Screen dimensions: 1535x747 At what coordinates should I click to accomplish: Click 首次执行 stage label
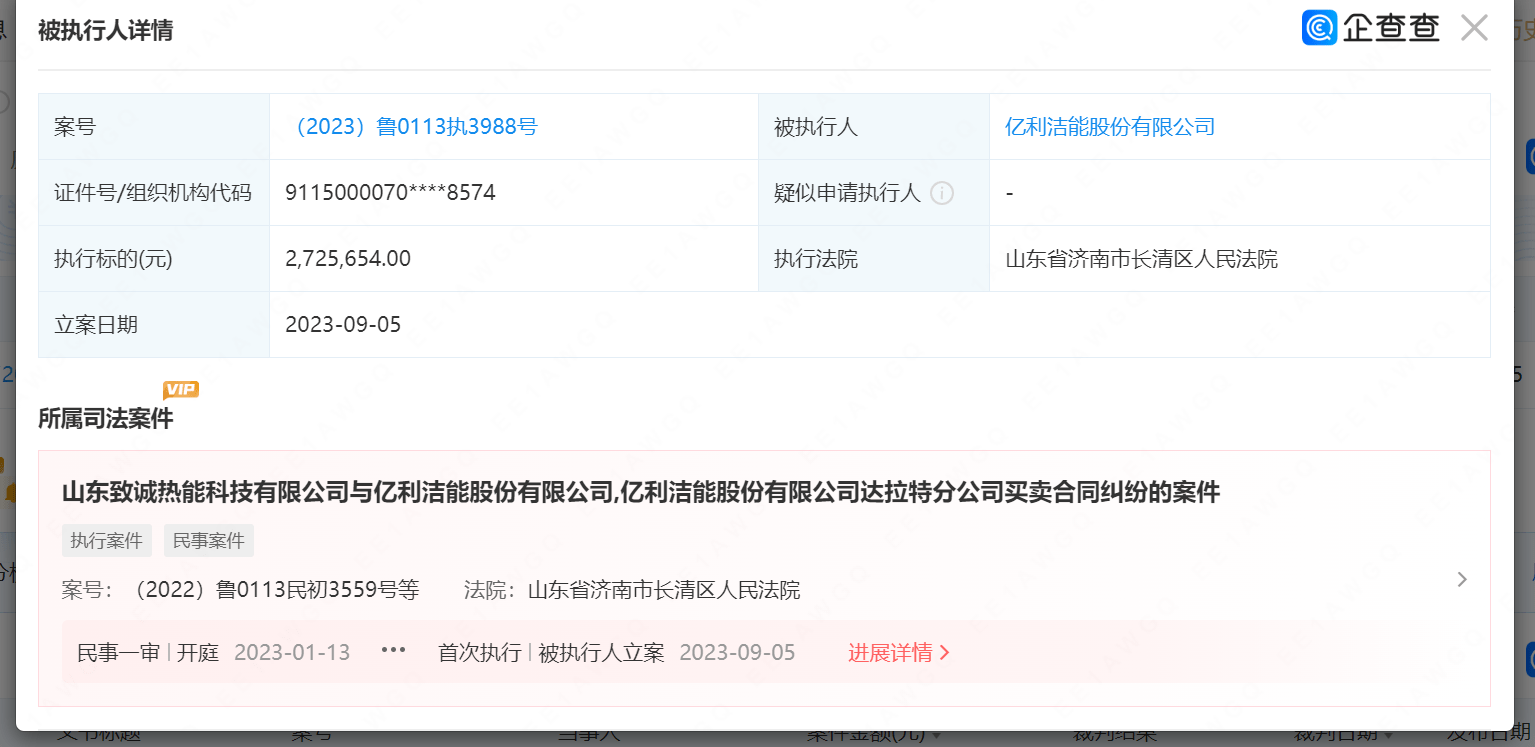click(480, 653)
